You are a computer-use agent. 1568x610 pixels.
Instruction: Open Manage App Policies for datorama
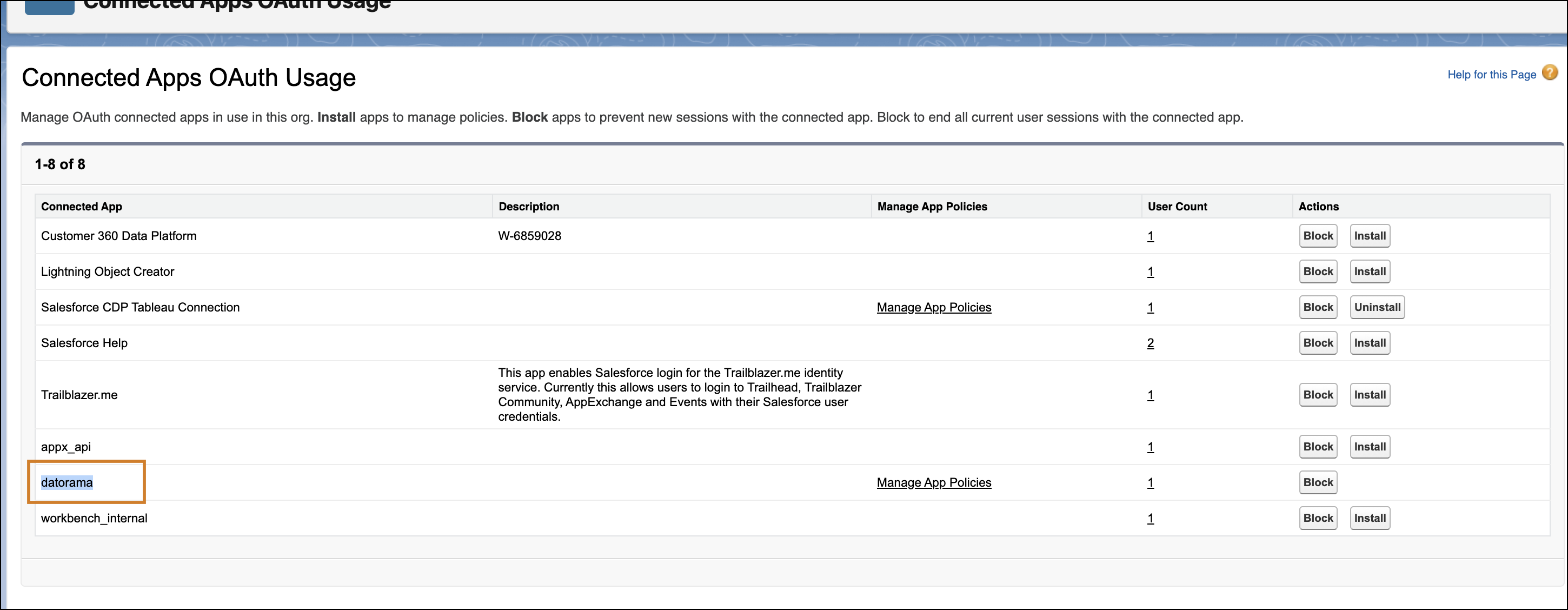(x=934, y=482)
